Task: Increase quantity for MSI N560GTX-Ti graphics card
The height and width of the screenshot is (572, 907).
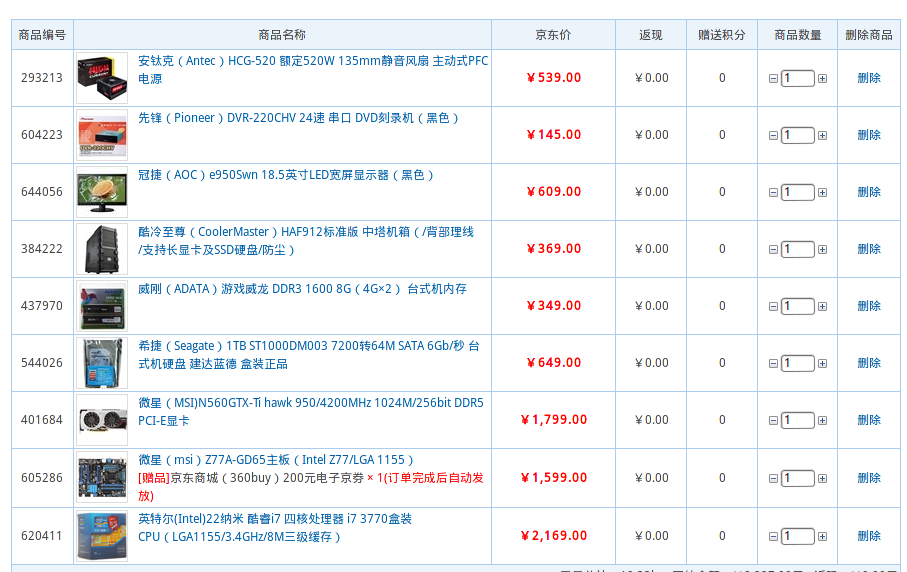Action: coord(823,420)
